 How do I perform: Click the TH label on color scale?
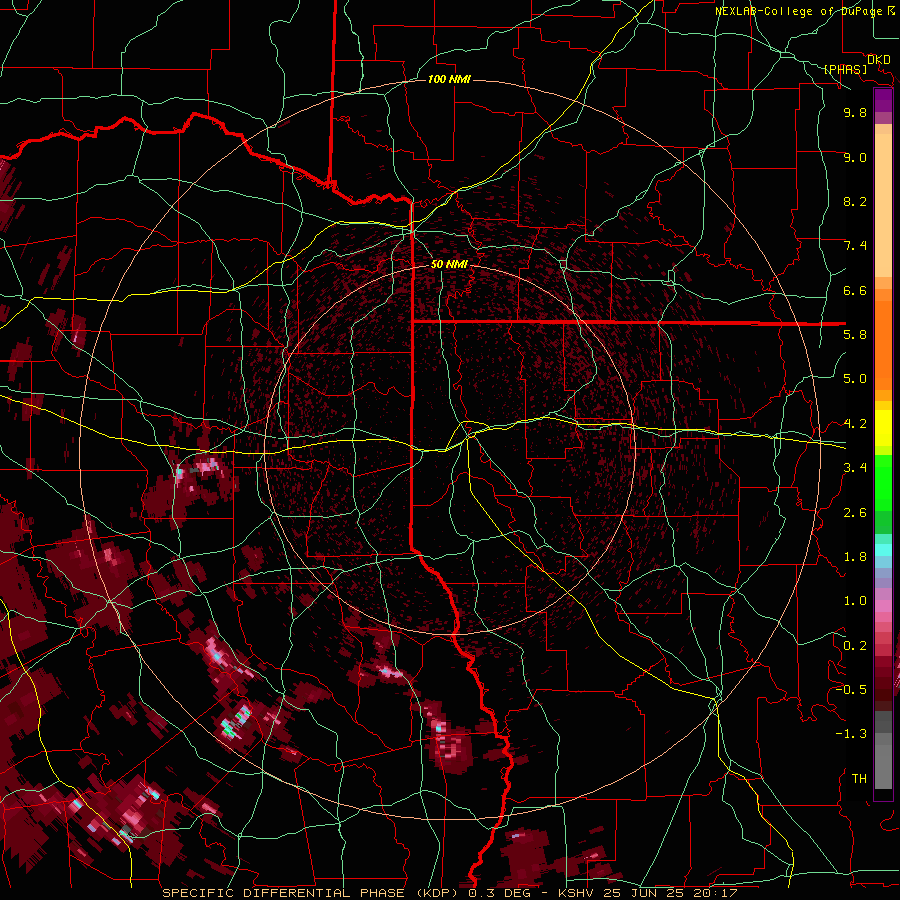pyautogui.click(x=859, y=779)
